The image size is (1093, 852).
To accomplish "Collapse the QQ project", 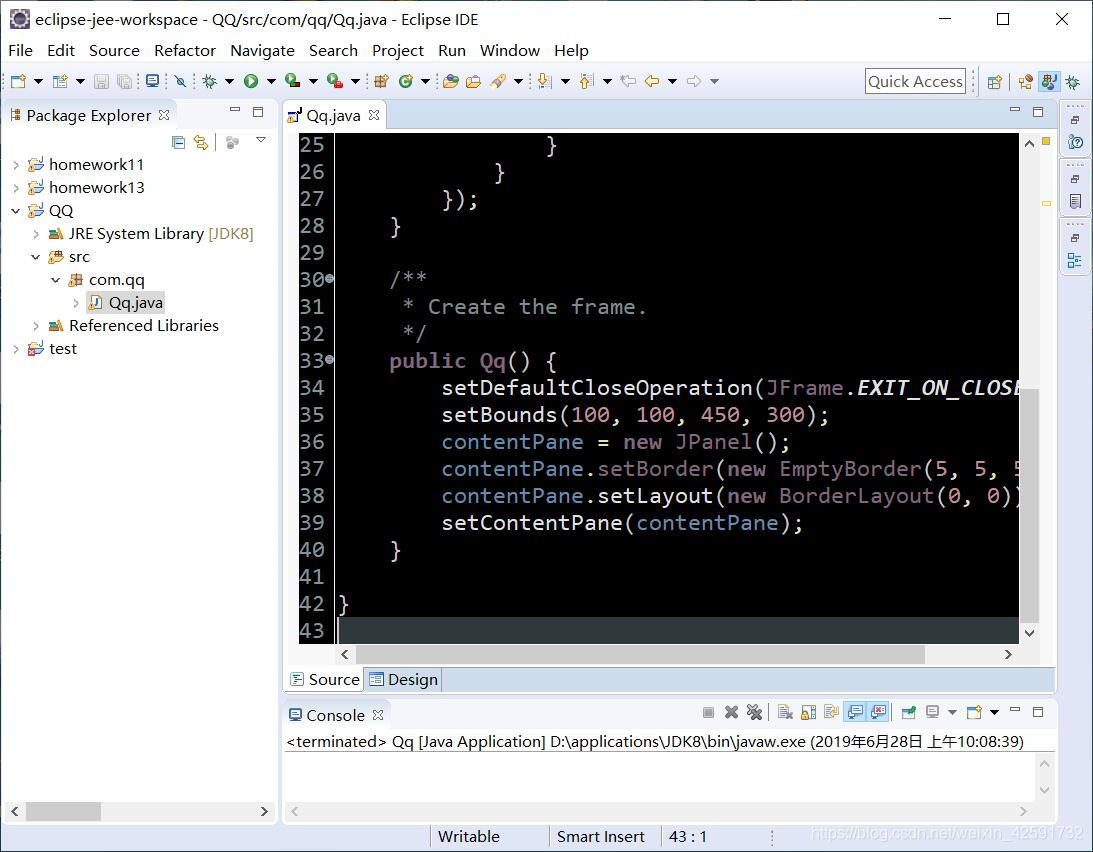I will (x=16, y=211).
